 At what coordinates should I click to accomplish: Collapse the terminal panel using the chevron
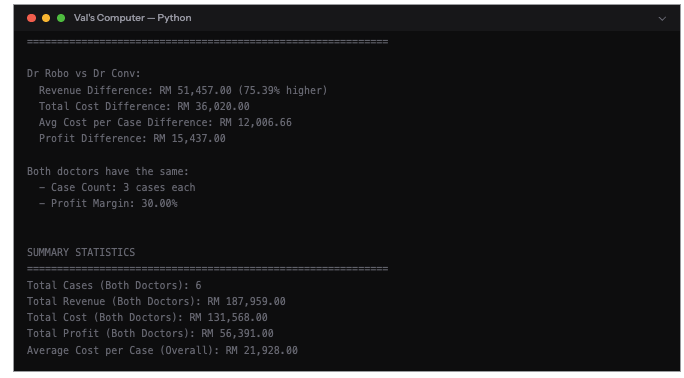[662, 19]
